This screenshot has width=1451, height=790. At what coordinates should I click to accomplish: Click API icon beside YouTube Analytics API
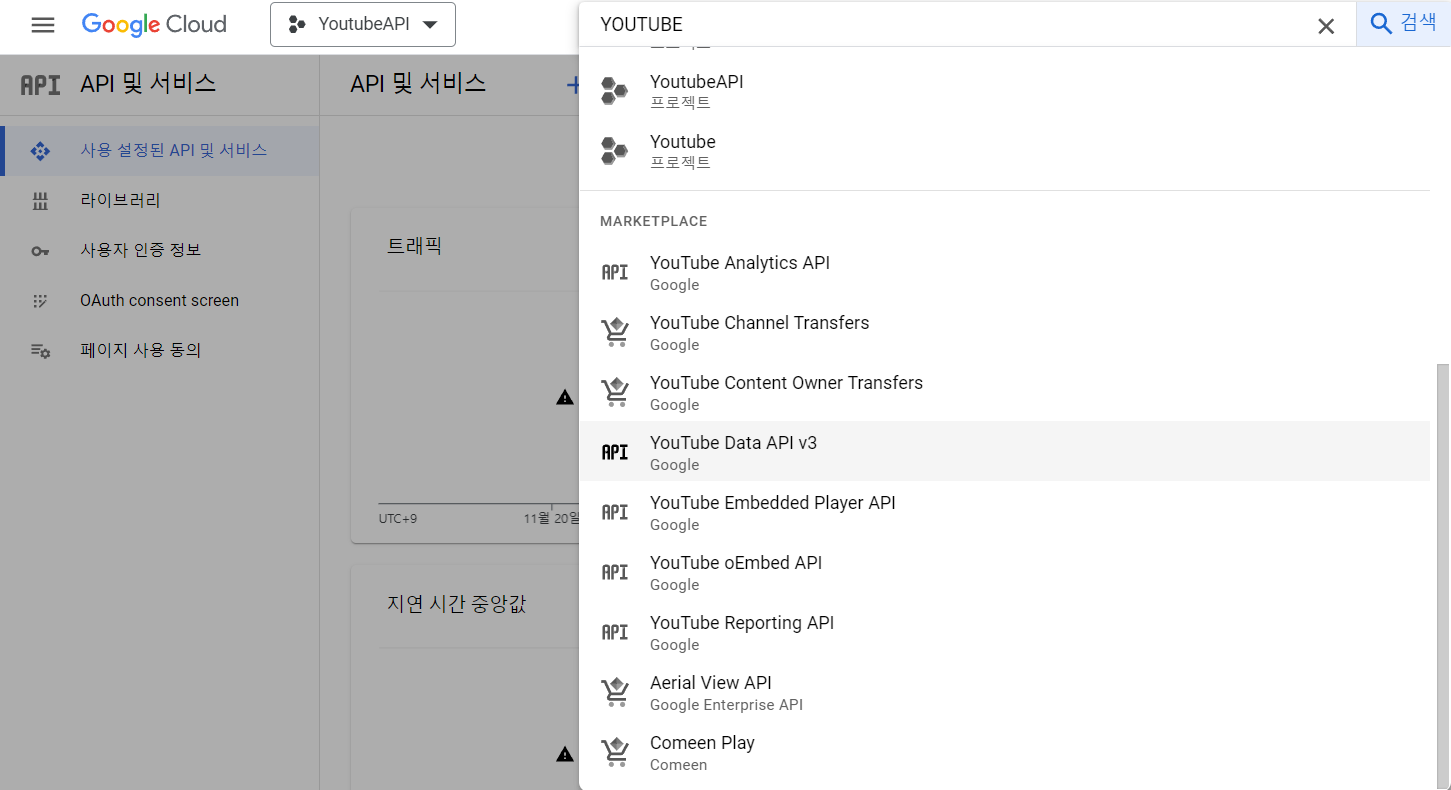pyautogui.click(x=615, y=272)
